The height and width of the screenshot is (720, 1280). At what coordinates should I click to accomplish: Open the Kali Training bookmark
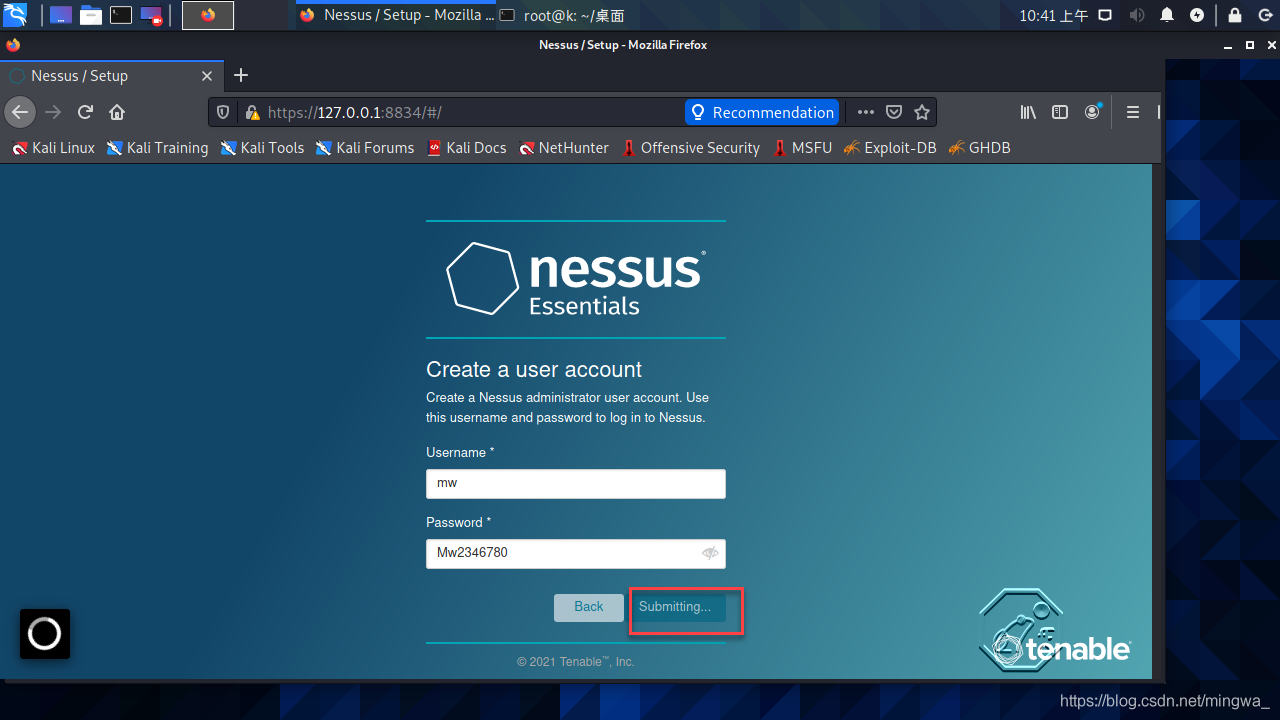point(157,148)
